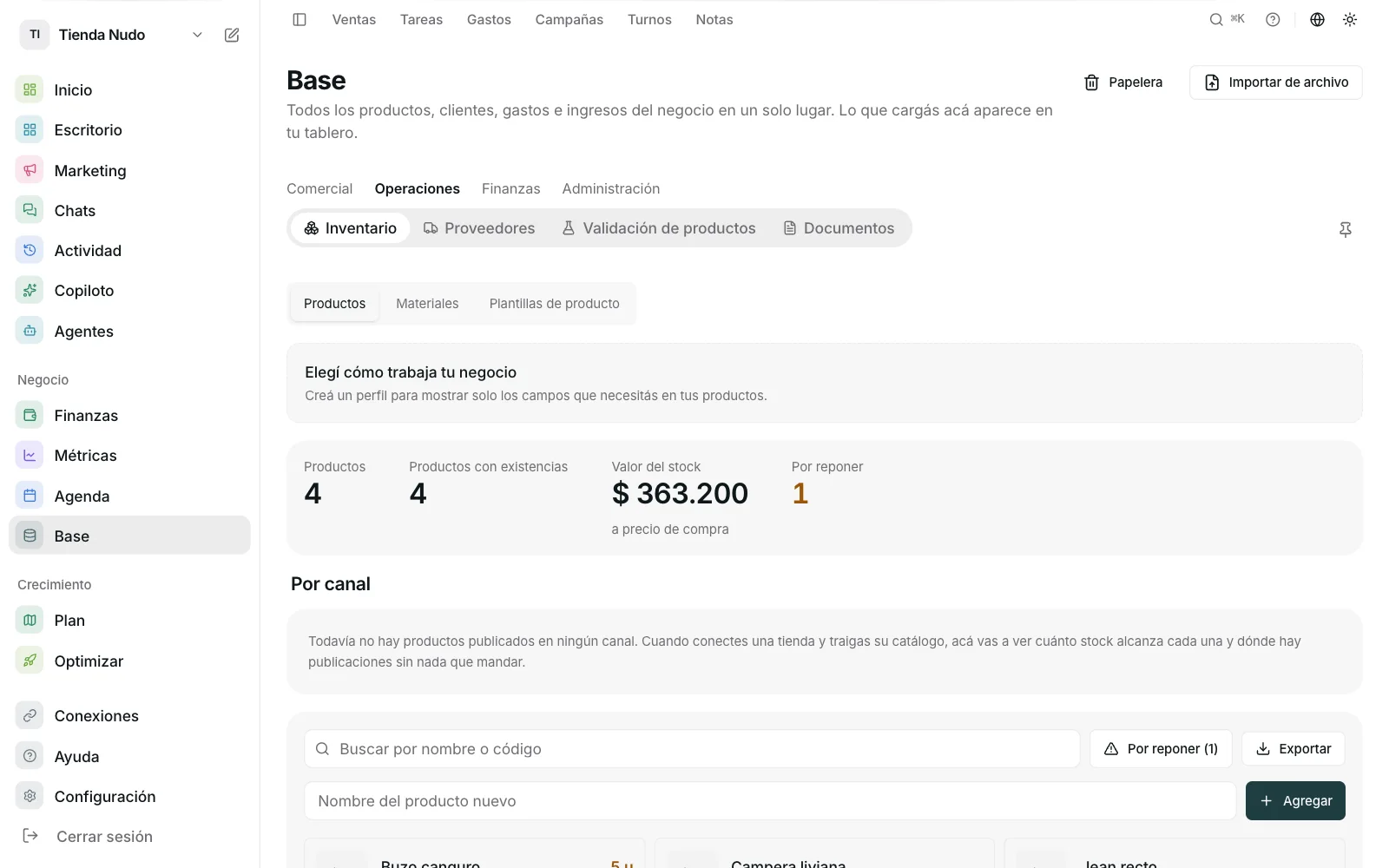Open Plantillas de producto tab

(554, 303)
